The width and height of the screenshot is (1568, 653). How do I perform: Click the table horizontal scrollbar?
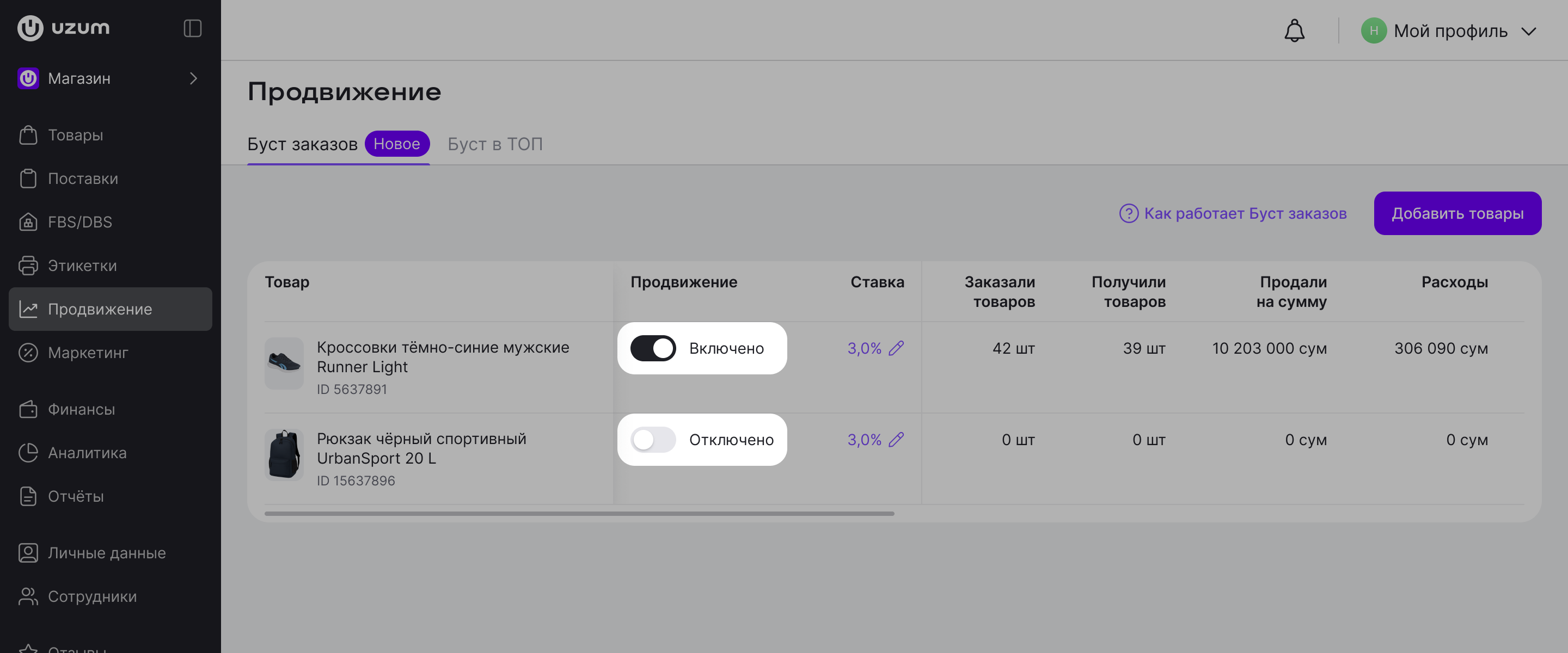coord(579,514)
